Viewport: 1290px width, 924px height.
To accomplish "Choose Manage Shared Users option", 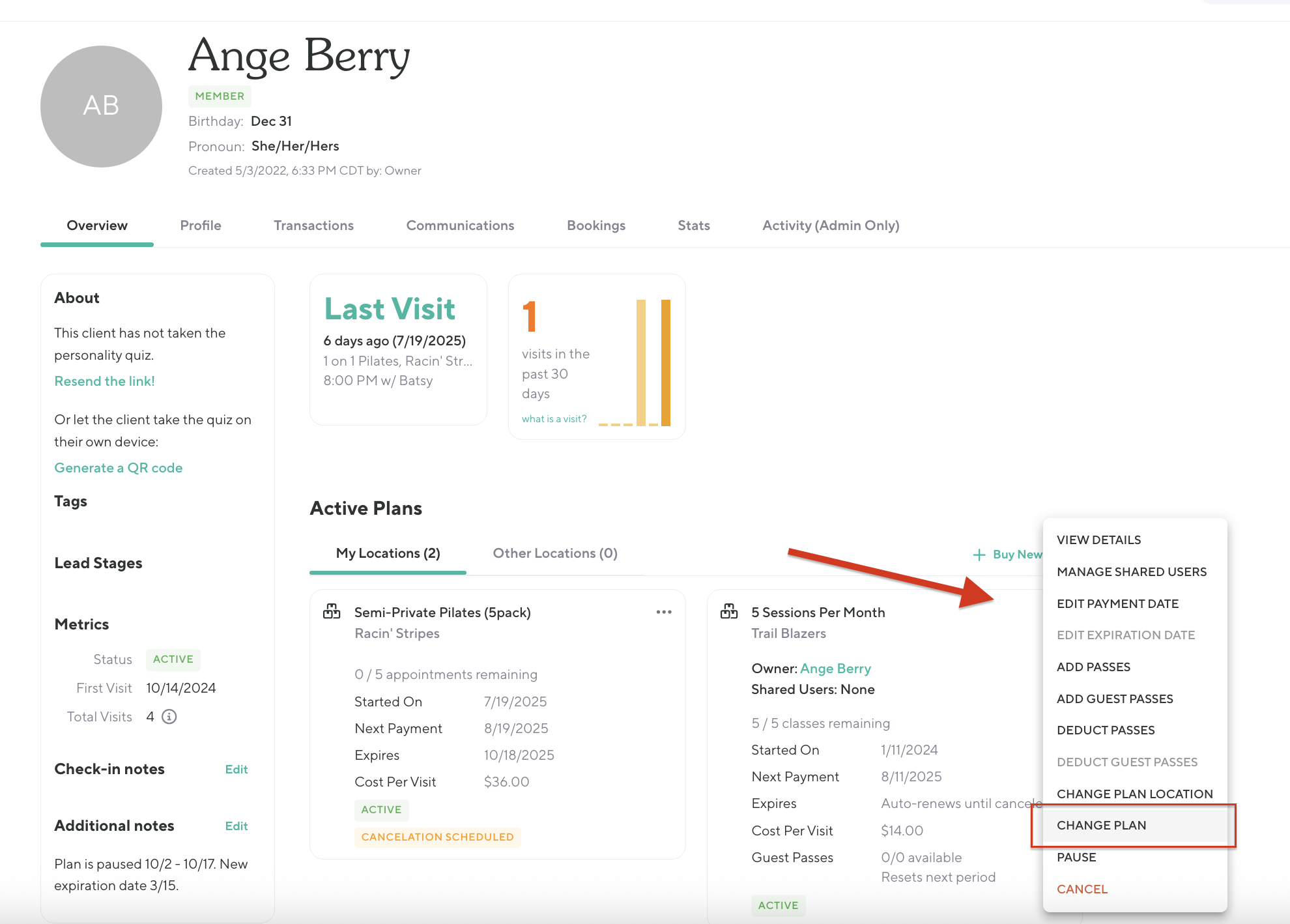I will point(1132,571).
